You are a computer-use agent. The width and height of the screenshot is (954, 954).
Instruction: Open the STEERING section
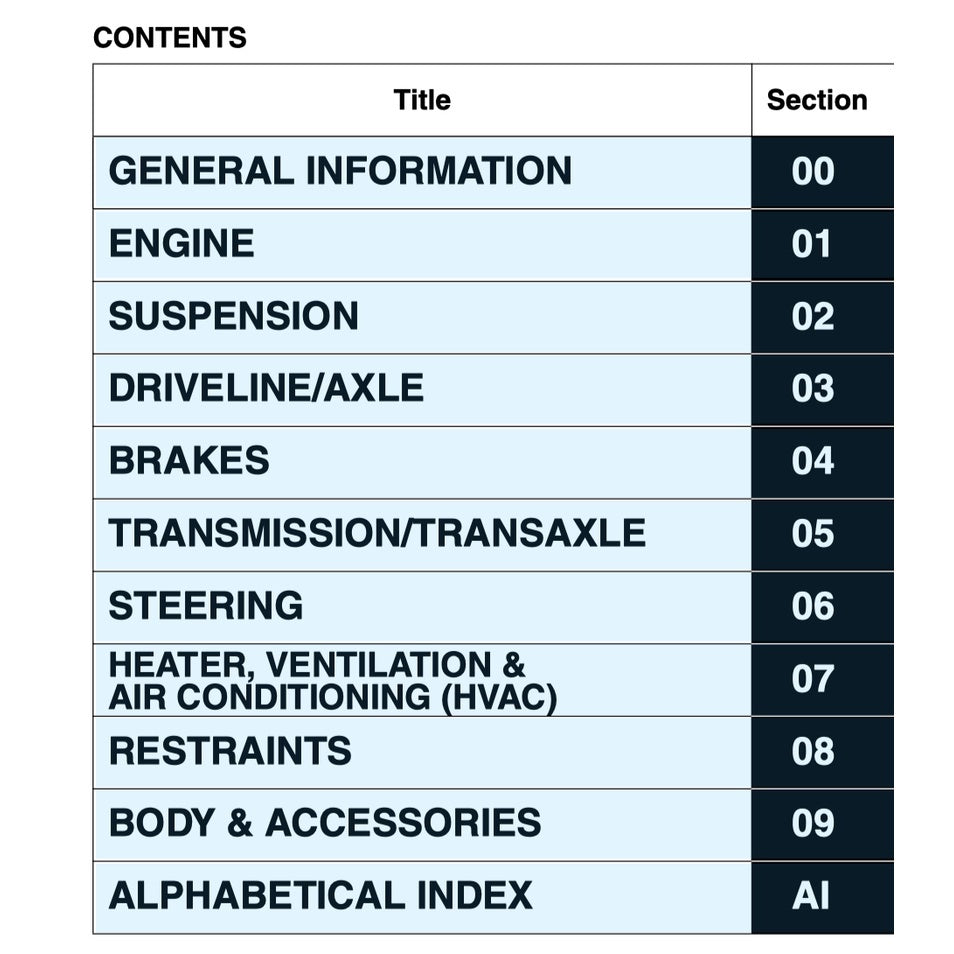coord(205,606)
